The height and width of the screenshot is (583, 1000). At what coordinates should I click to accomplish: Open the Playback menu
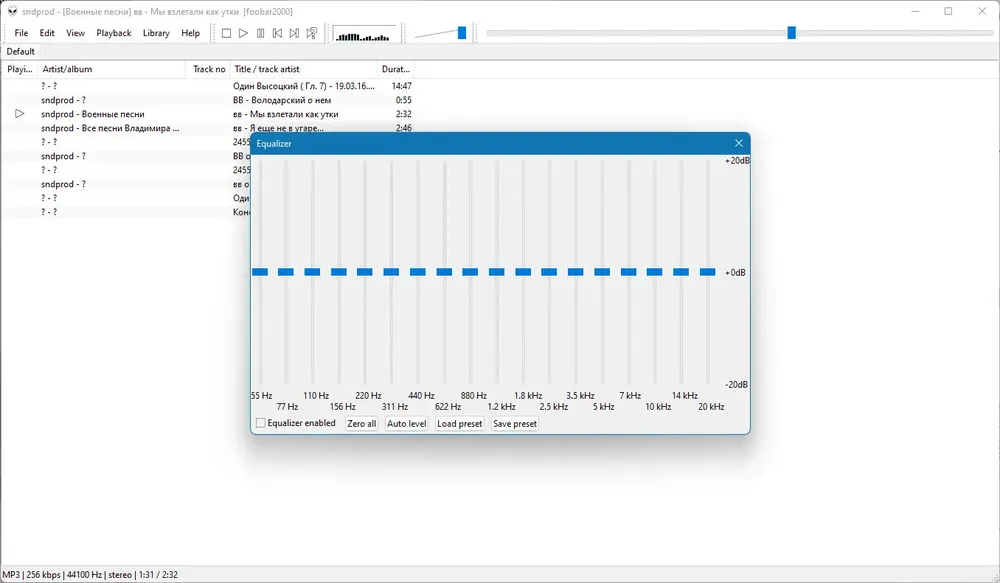tap(114, 33)
